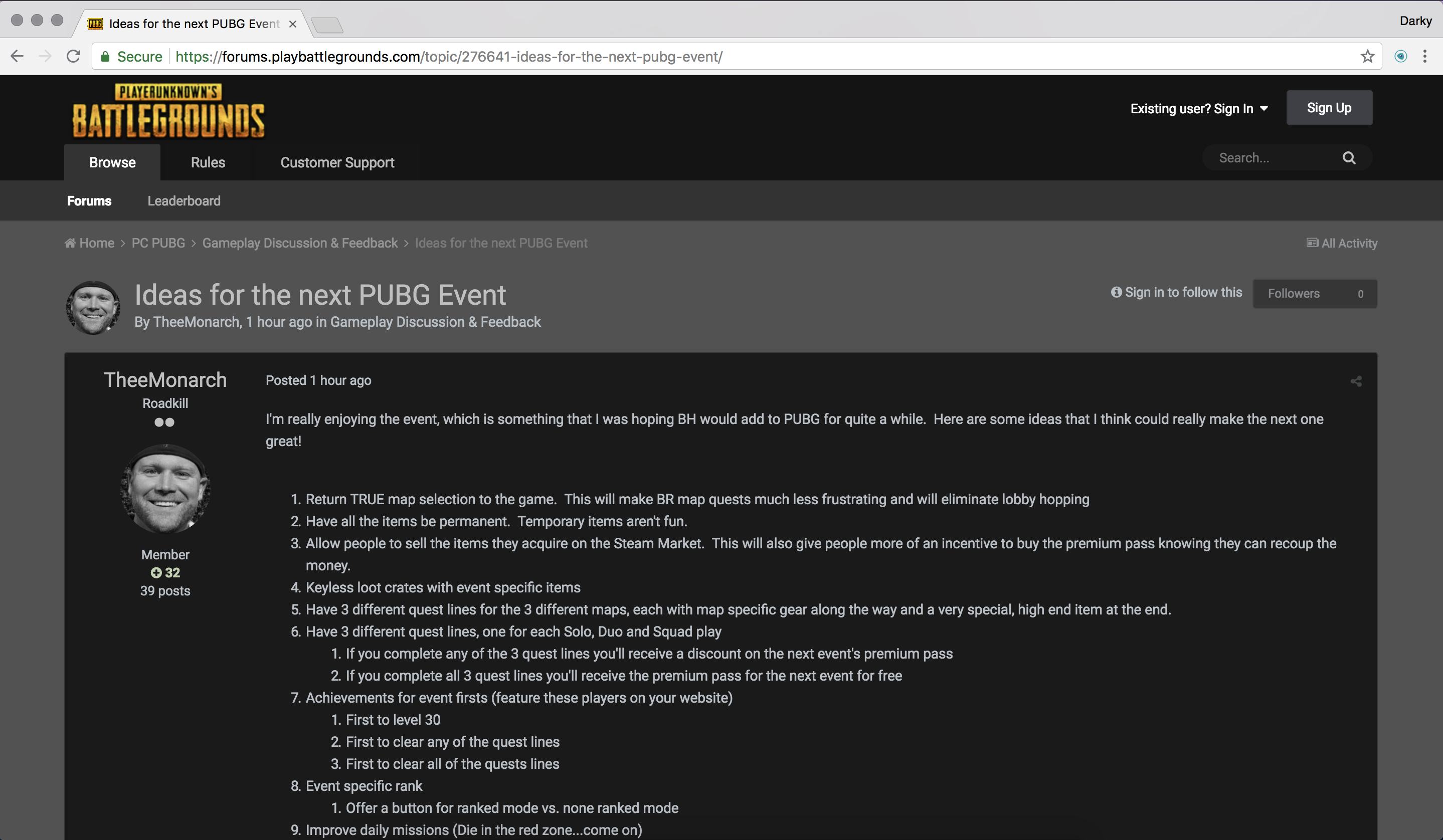Select the Leaderboard sub-navigation item
1443x840 pixels.
pos(184,201)
